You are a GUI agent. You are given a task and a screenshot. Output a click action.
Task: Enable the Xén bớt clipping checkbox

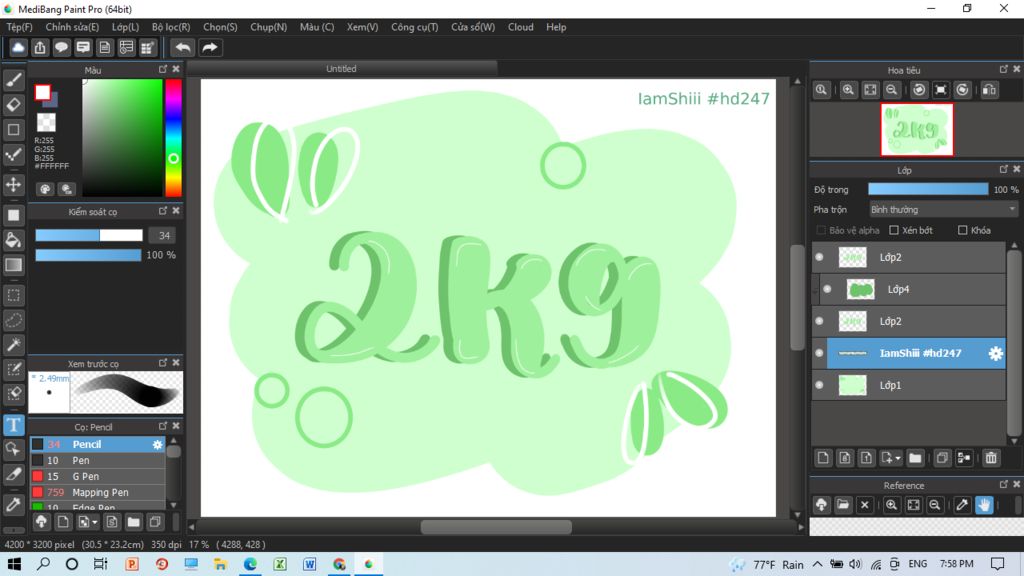tap(894, 230)
